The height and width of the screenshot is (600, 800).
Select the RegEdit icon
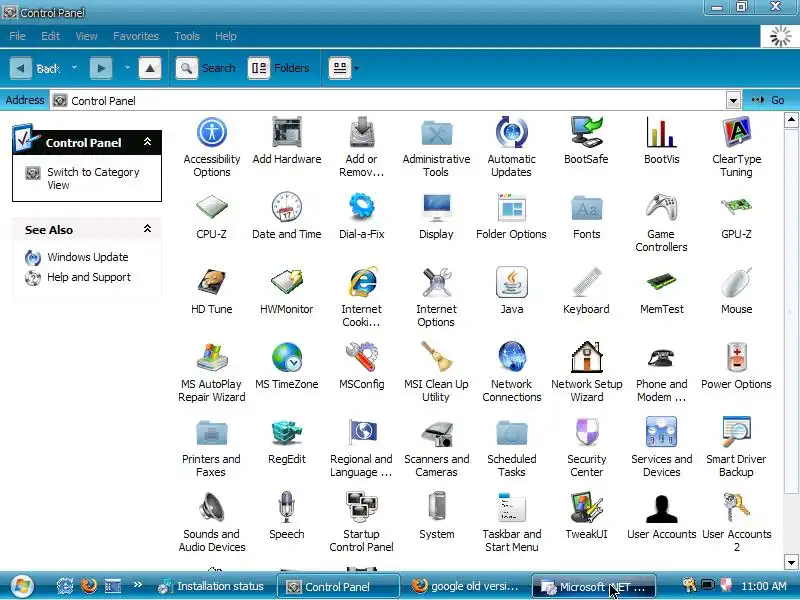click(287, 432)
